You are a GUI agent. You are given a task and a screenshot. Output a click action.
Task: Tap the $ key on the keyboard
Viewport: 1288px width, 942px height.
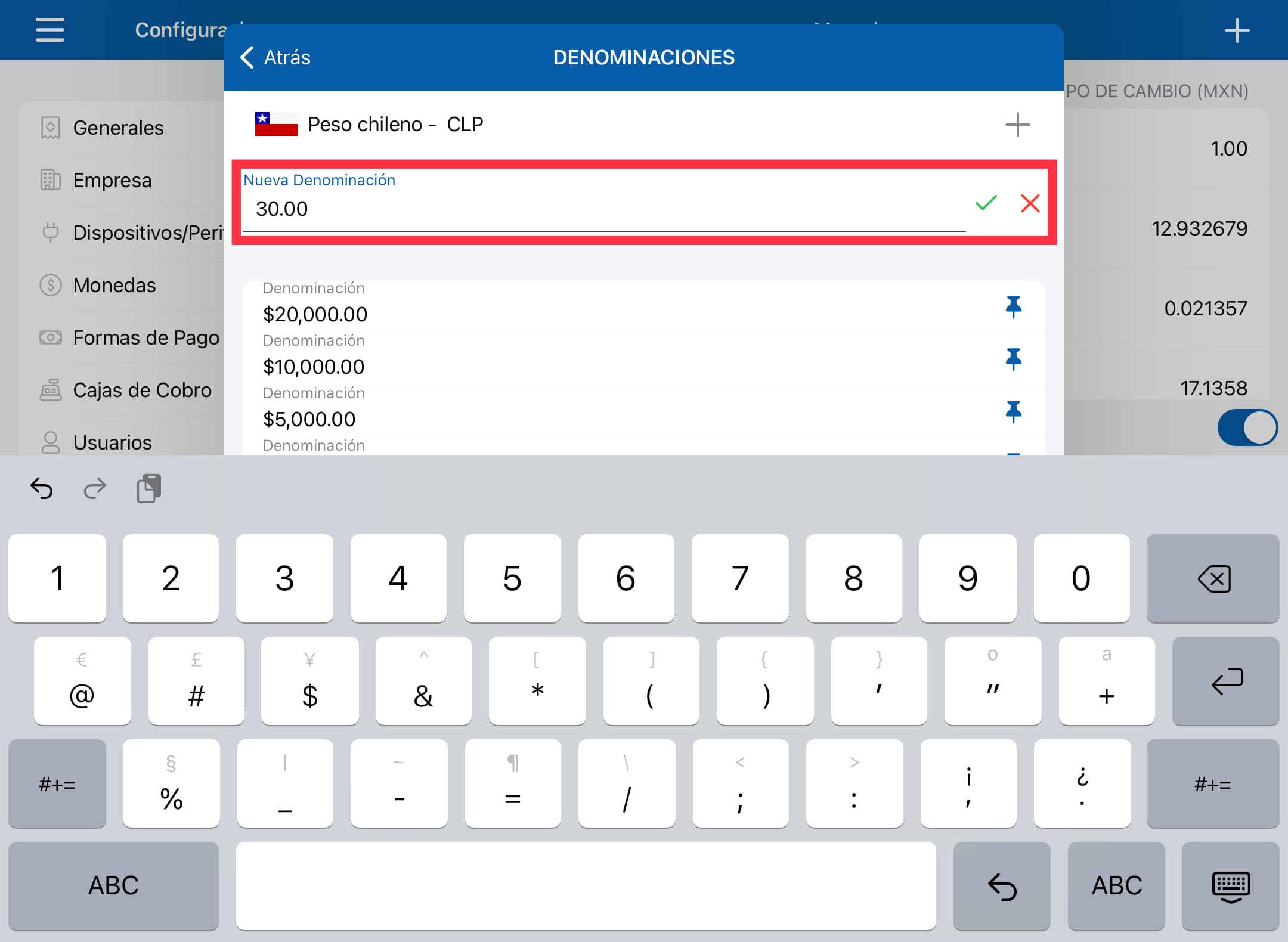point(309,681)
